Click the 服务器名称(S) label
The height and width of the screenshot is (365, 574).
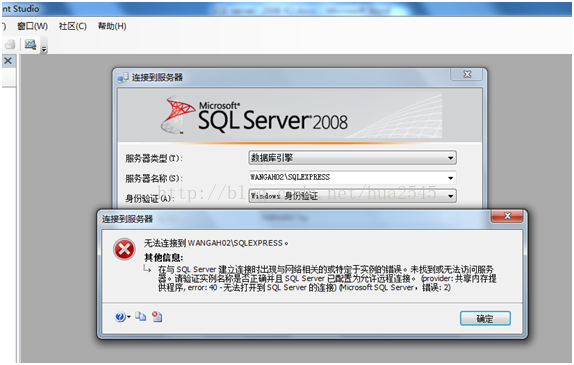[154, 179]
